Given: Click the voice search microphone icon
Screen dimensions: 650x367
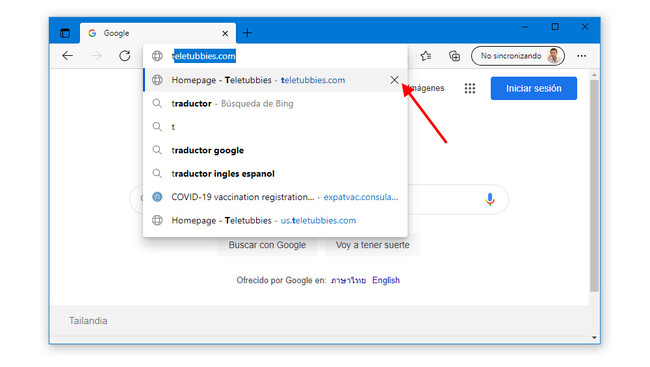Looking at the screenshot, I should 490,199.
